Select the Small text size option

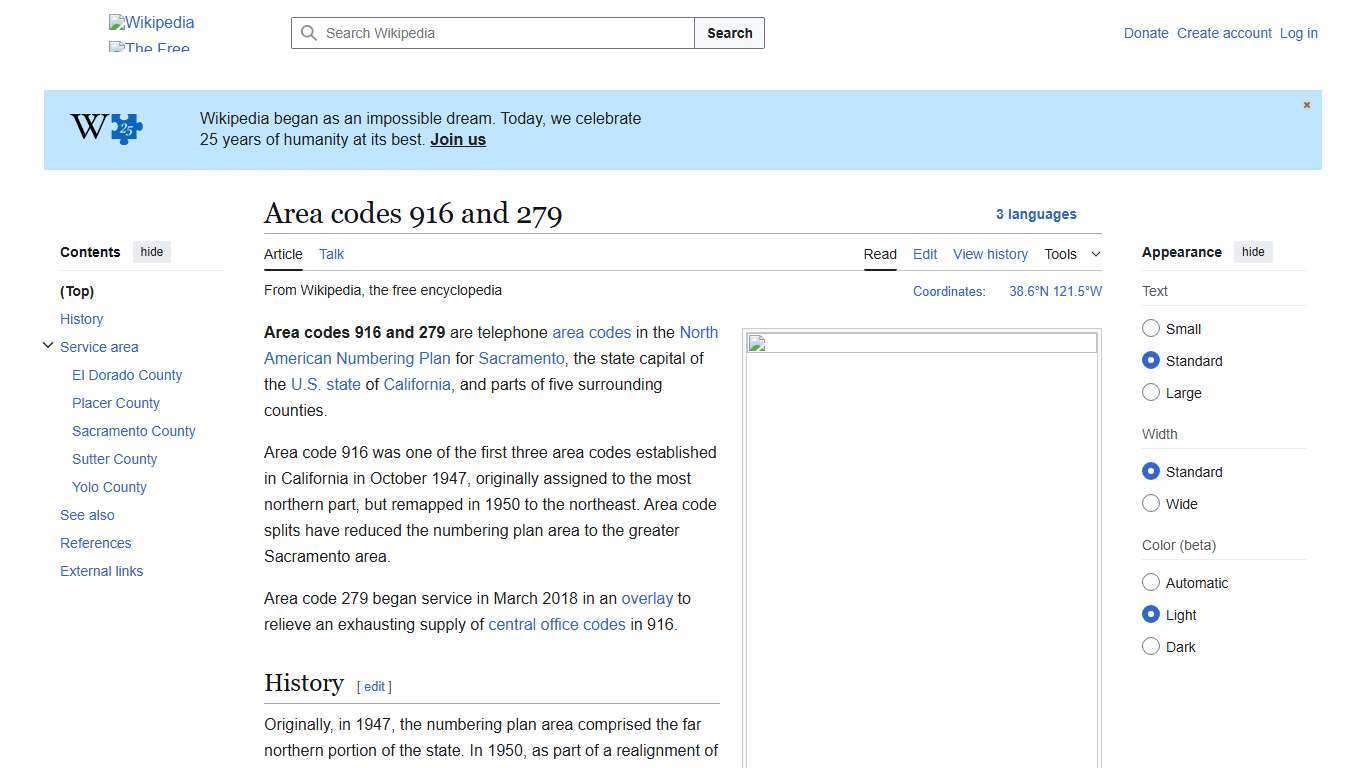(x=1151, y=329)
